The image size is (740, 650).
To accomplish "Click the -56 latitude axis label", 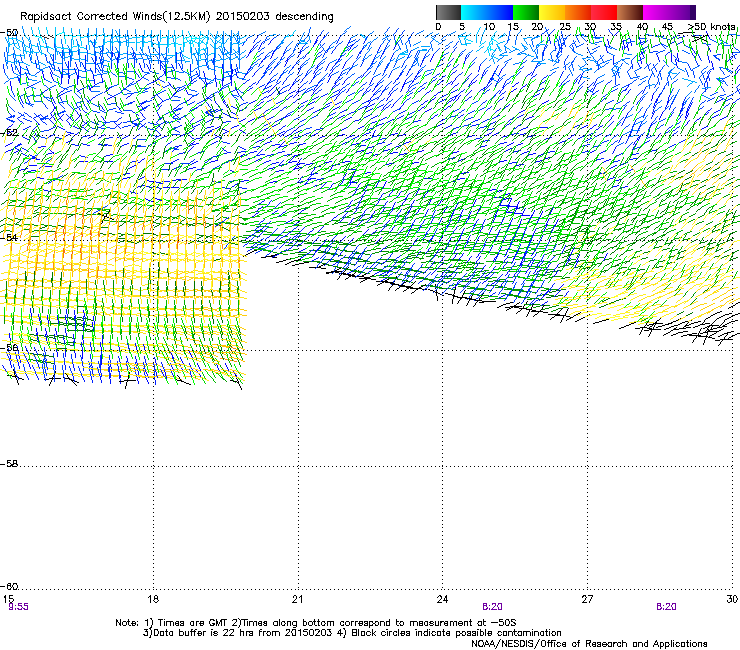I will (9, 347).
